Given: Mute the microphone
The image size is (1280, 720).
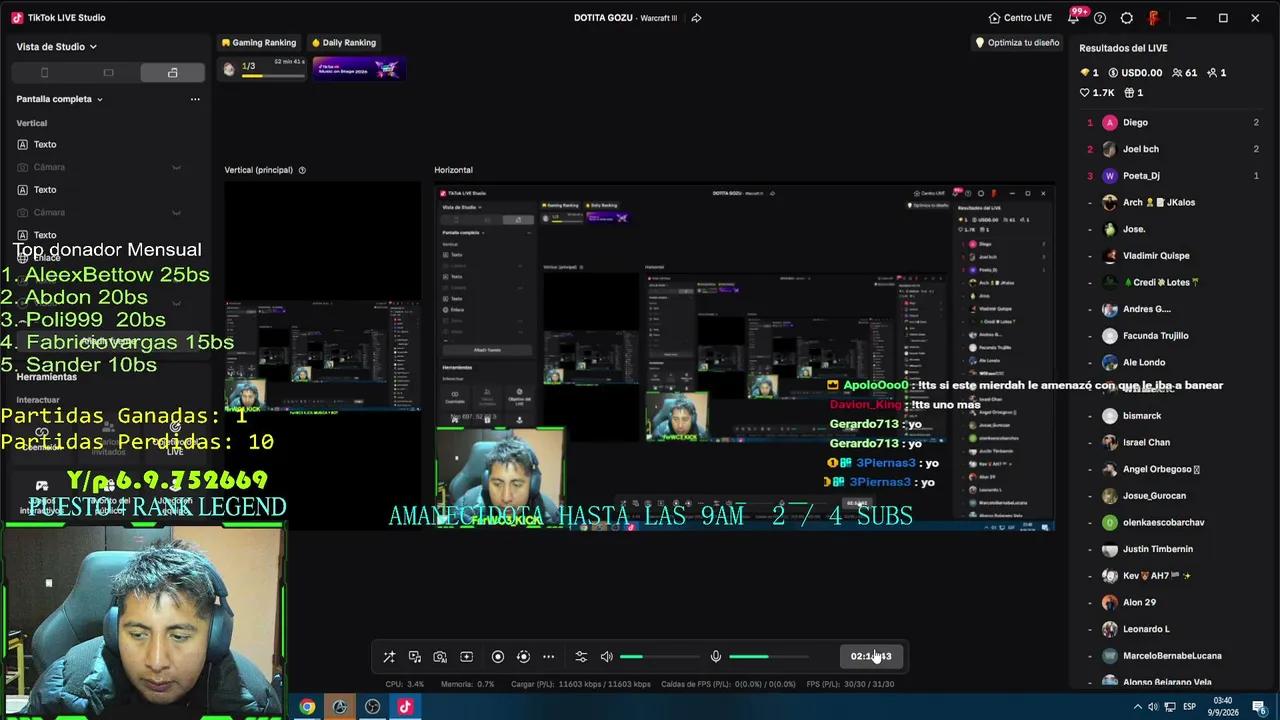Looking at the screenshot, I should point(716,657).
